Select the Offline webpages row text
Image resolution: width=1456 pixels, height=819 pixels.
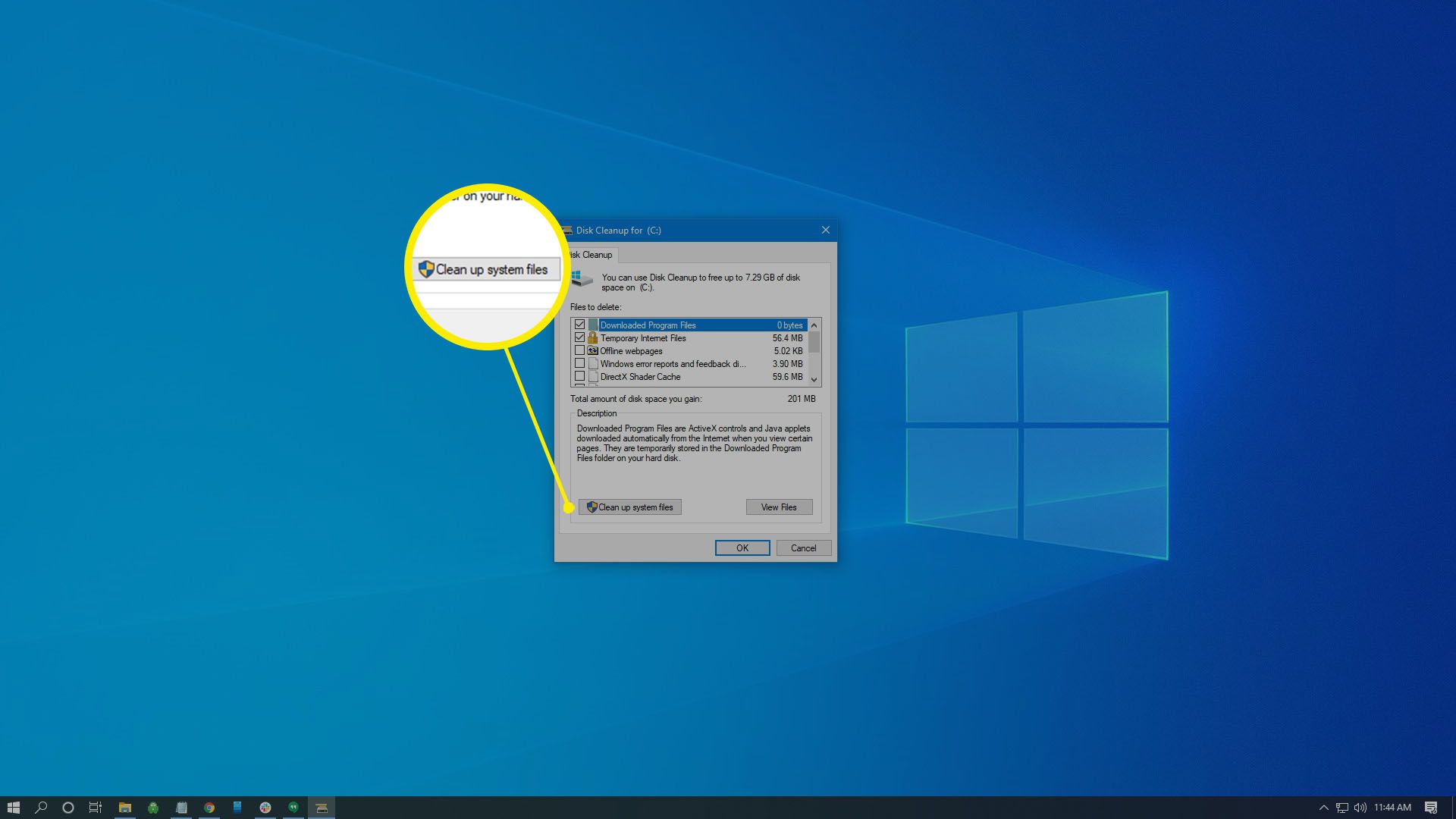[631, 351]
